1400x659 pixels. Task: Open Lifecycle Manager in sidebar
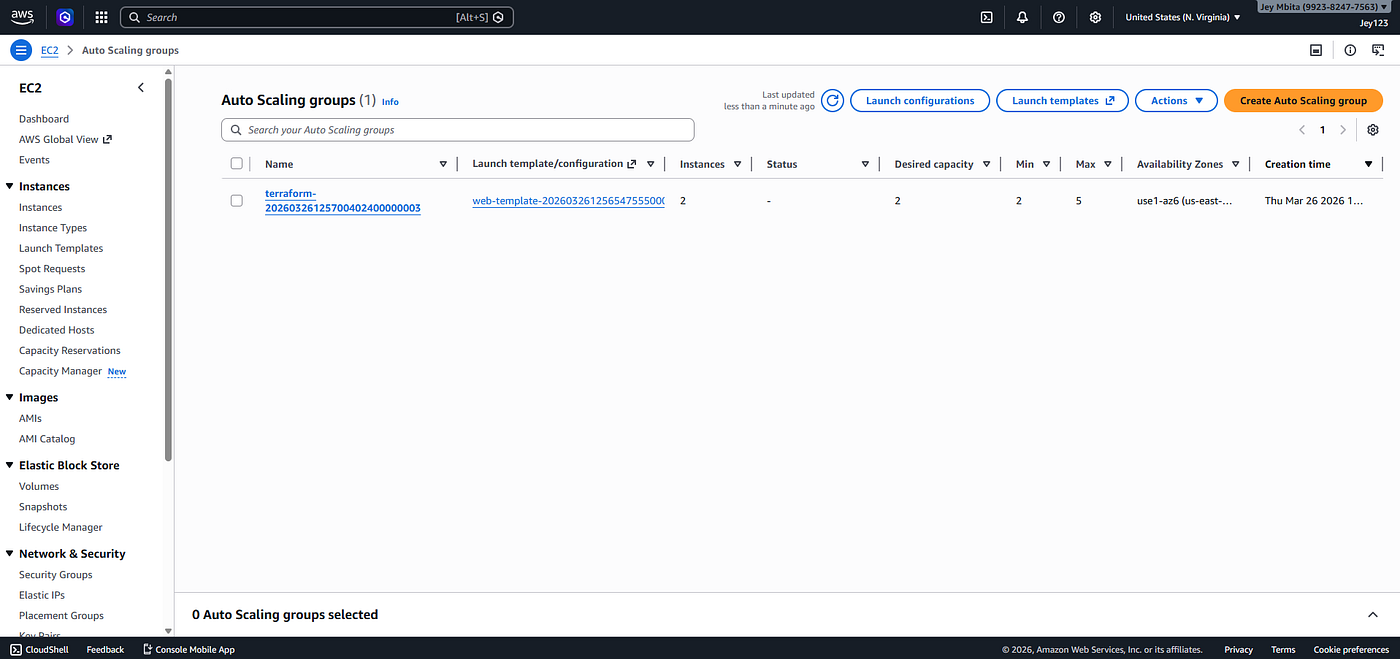tap(61, 527)
